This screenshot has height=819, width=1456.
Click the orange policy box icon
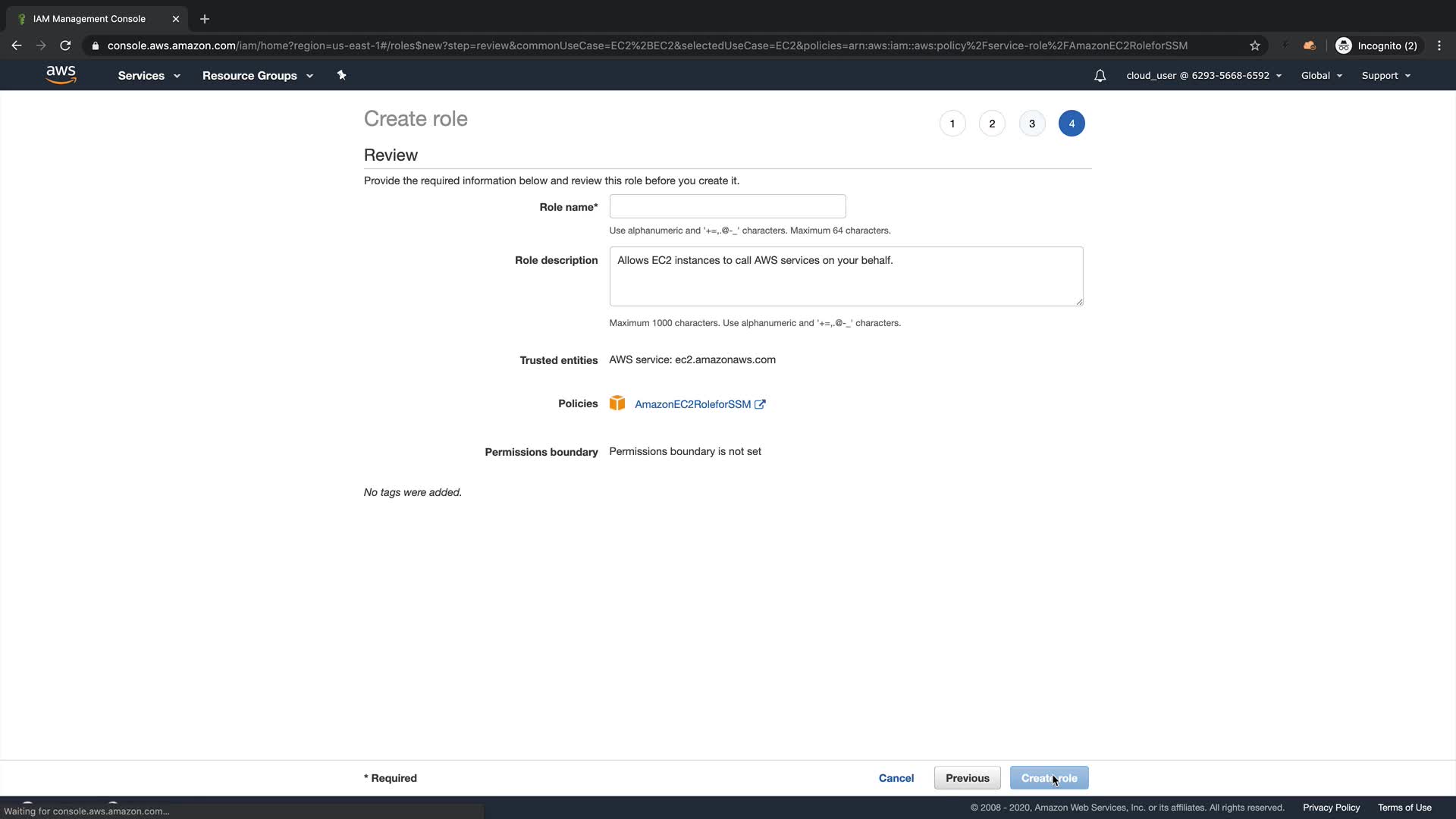617,403
